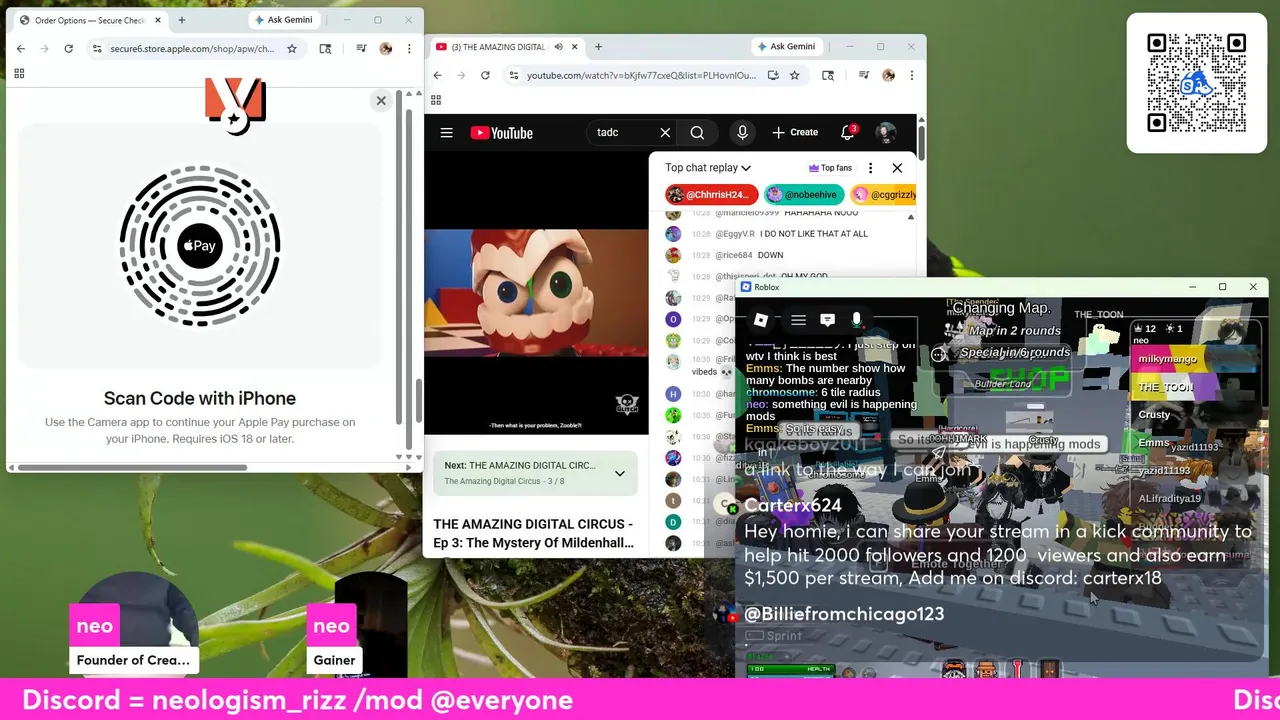Viewport: 1280px width, 720px height.
Task: Click the YouTube search magnifier button
Action: coord(697,132)
